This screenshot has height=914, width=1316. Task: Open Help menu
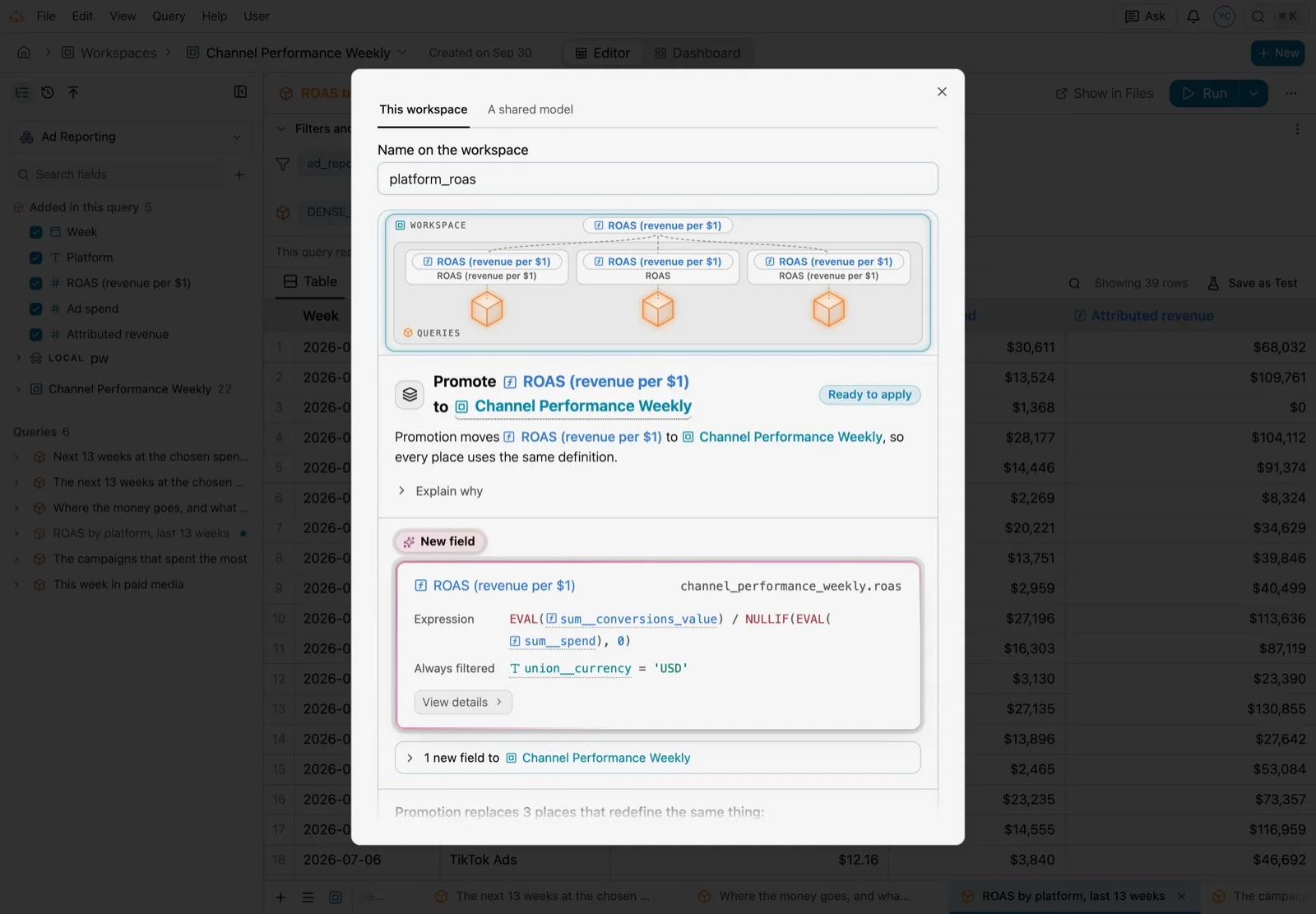click(x=215, y=16)
